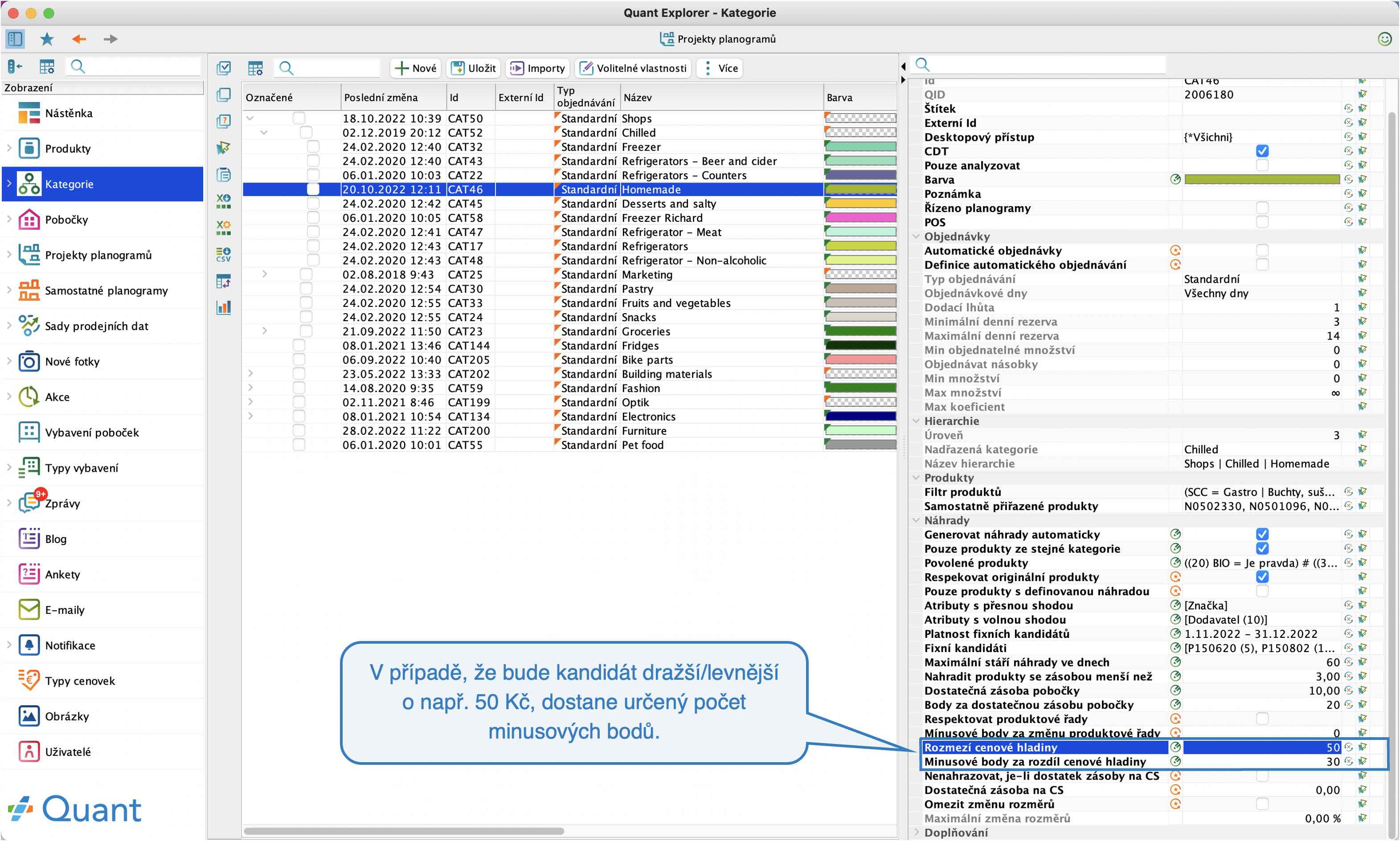Mark the Pet food row checkbox
This screenshot has height=841, width=1400.
(299, 445)
